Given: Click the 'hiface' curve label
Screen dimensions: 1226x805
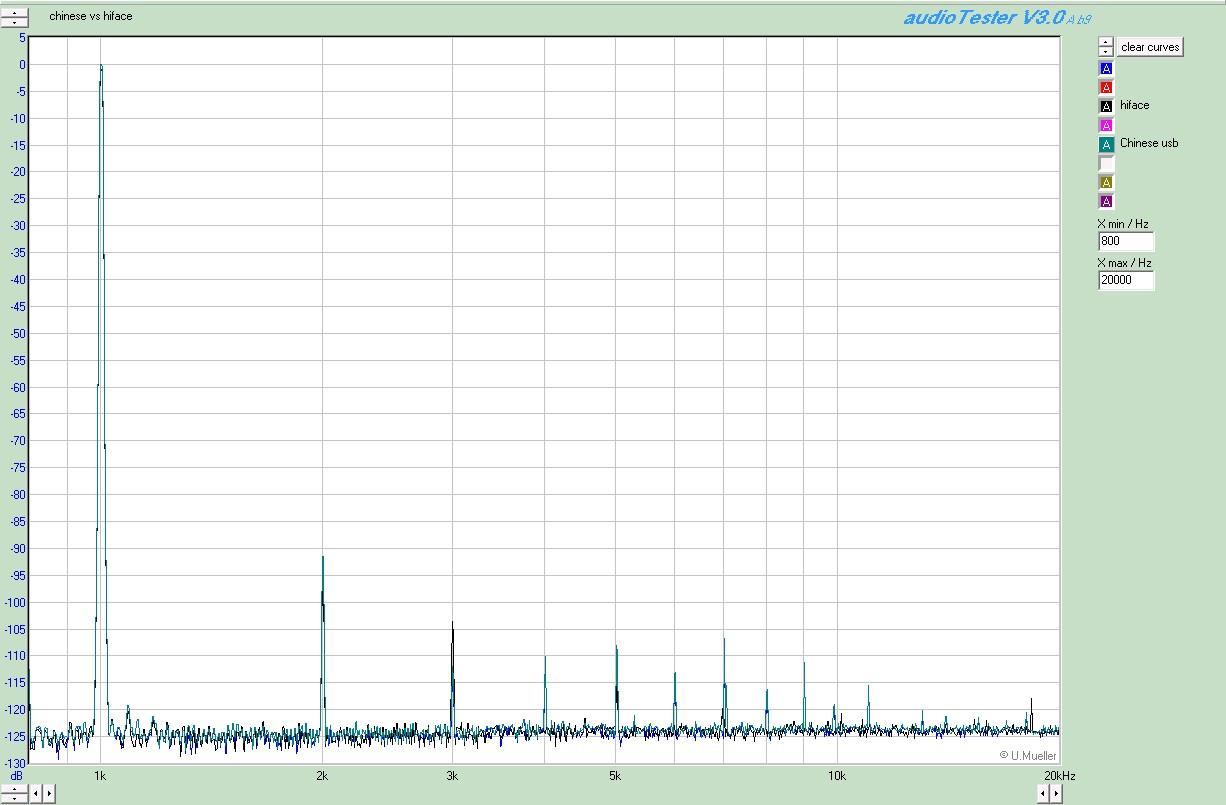Looking at the screenshot, I should (x=1134, y=105).
